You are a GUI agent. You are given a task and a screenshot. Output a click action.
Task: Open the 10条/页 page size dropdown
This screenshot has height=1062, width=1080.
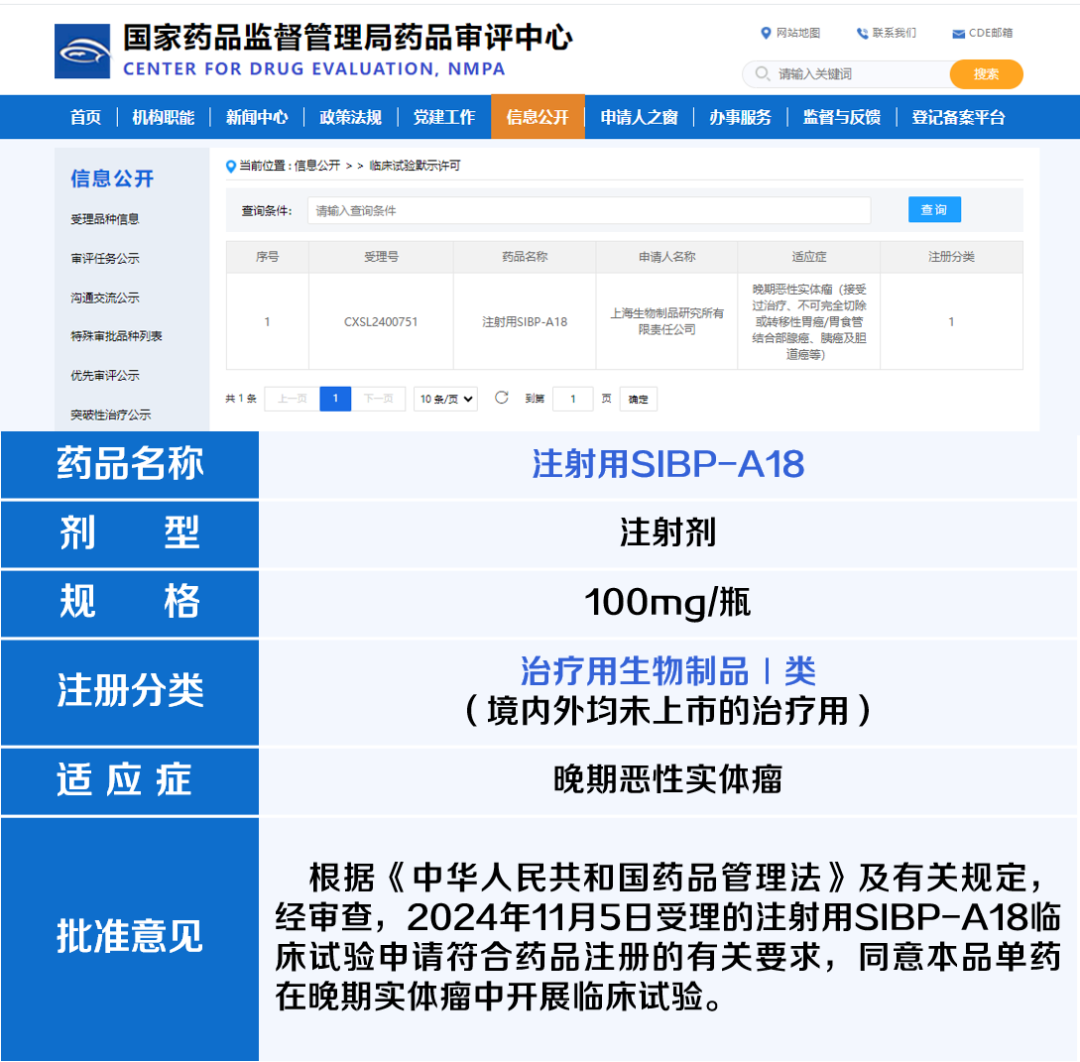(445, 398)
